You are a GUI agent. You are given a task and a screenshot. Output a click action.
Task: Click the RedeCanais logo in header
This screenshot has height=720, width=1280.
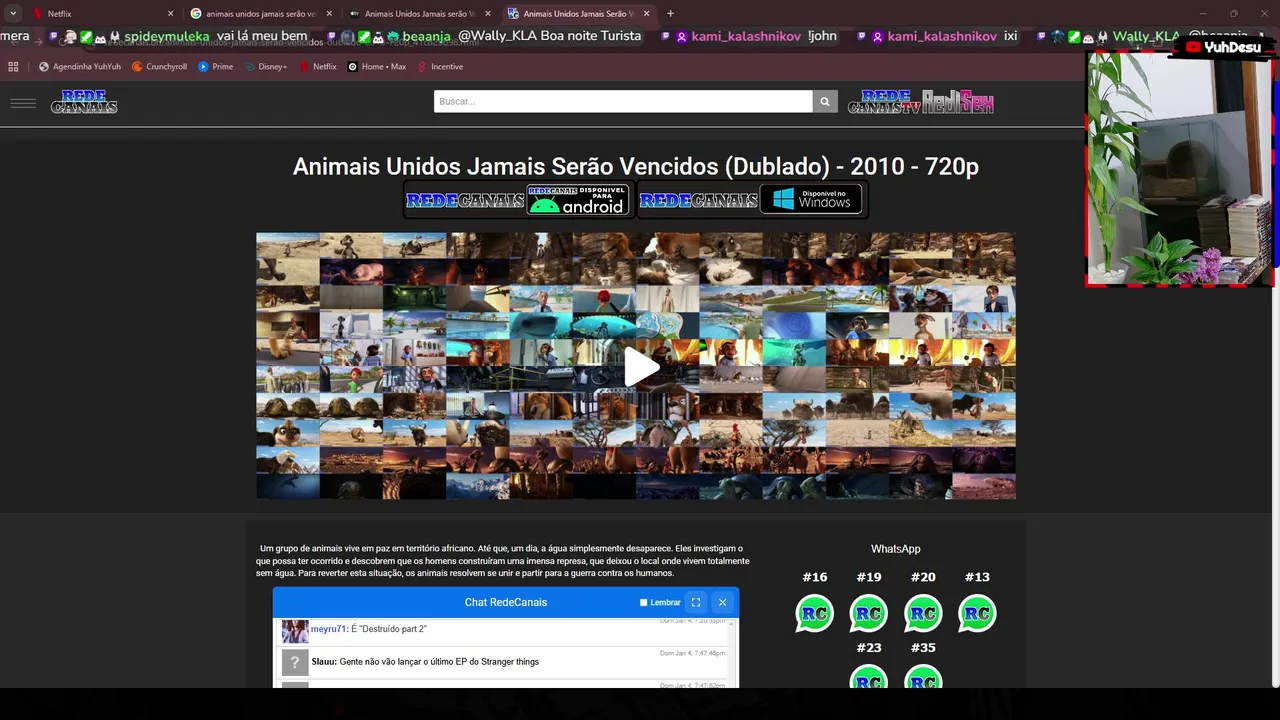(84, 102)
